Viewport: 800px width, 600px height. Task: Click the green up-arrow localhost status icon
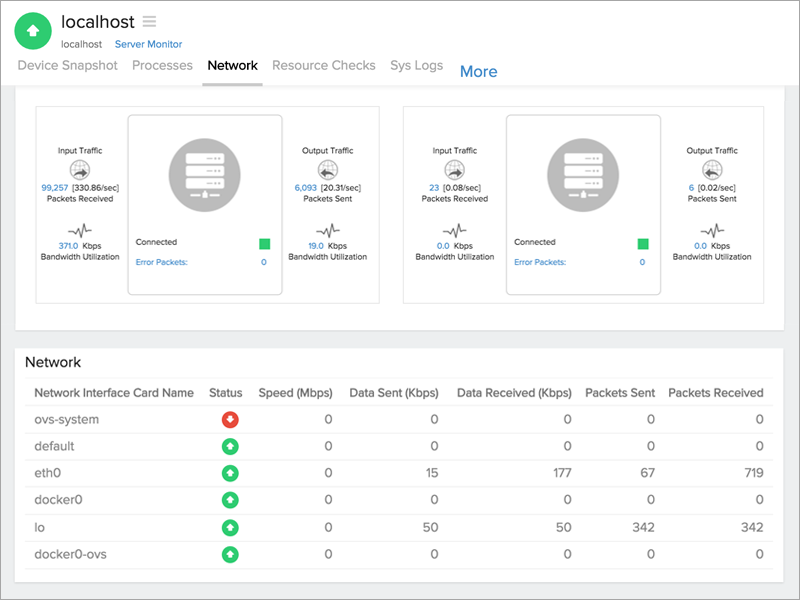33,31
